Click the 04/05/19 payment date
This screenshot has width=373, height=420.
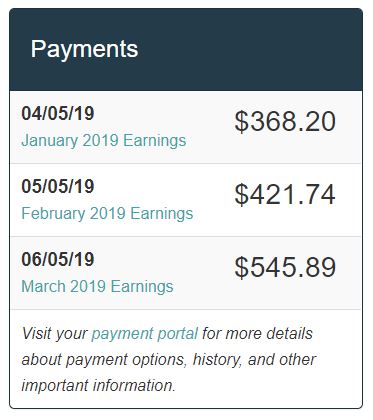pos(58,113)
